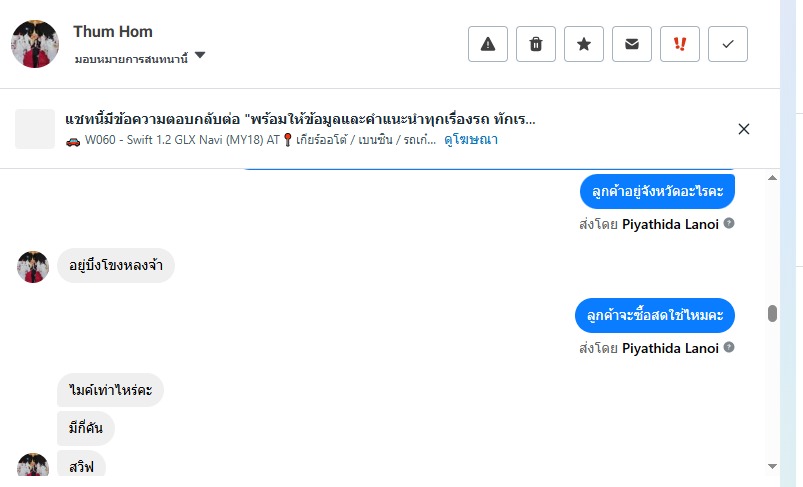
Task: Mark conversation as spam with warning icon
Action: click(488, 44)
